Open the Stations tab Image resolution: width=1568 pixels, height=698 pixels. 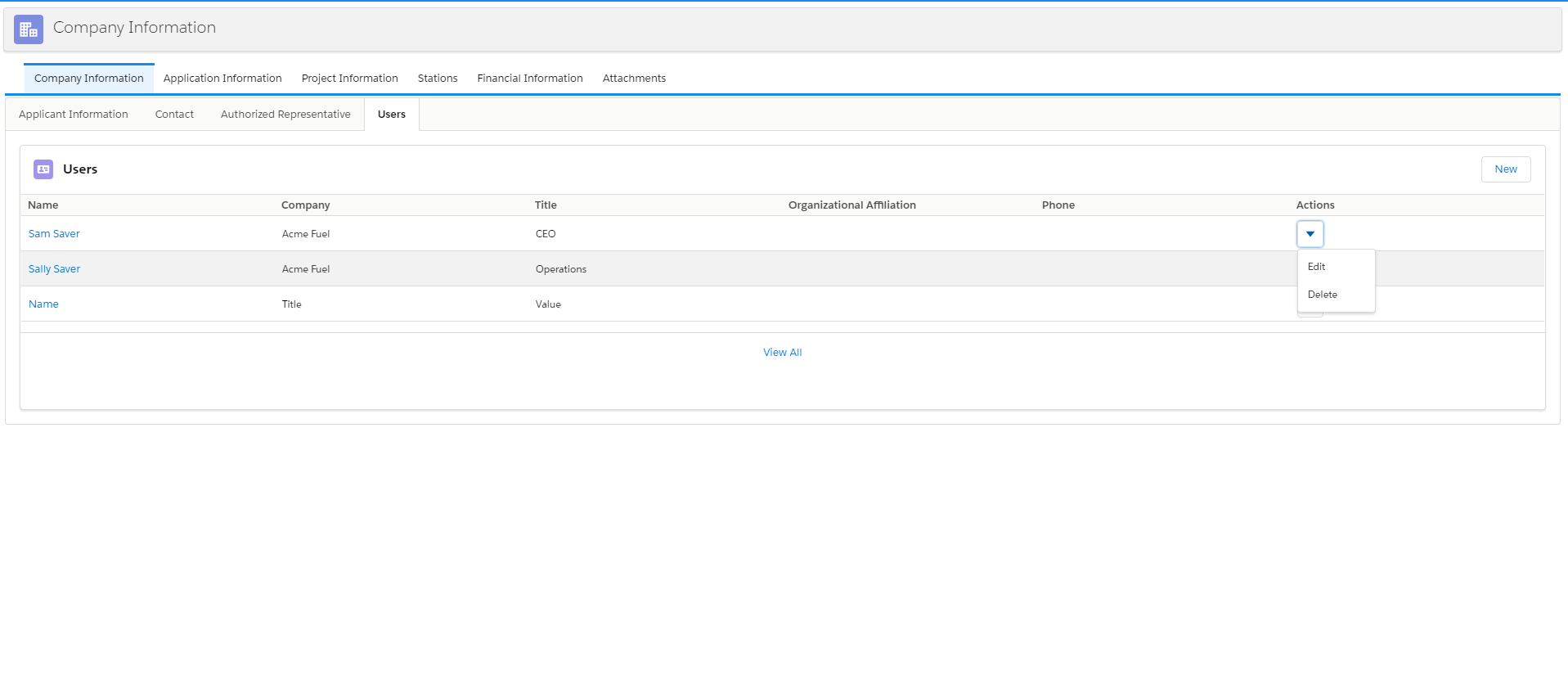[438, 79]
